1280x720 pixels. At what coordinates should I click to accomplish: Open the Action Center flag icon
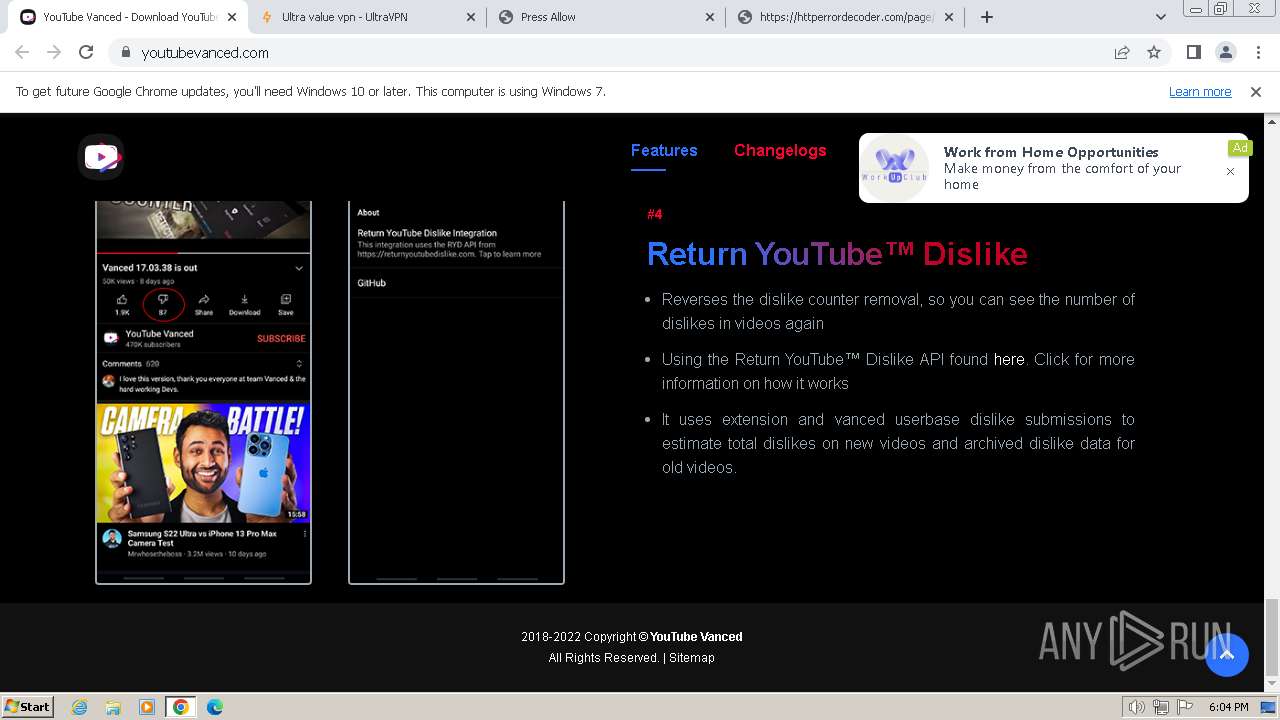(1185, 707)
